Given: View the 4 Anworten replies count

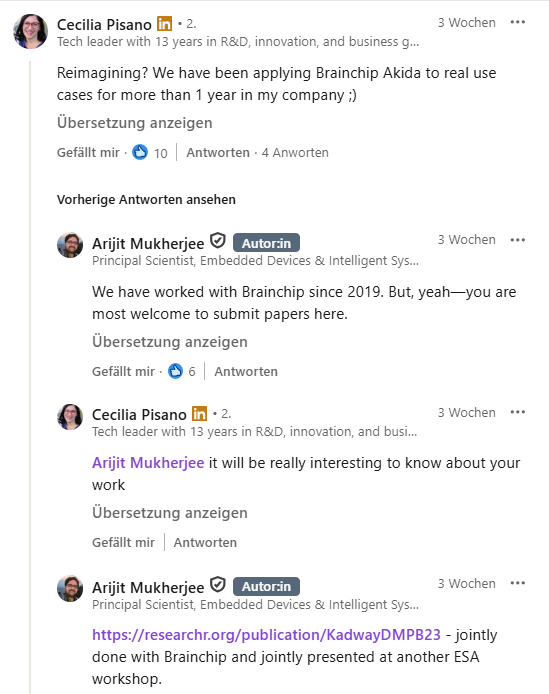Looking at the screenshot, I should [x=295, y=152].
